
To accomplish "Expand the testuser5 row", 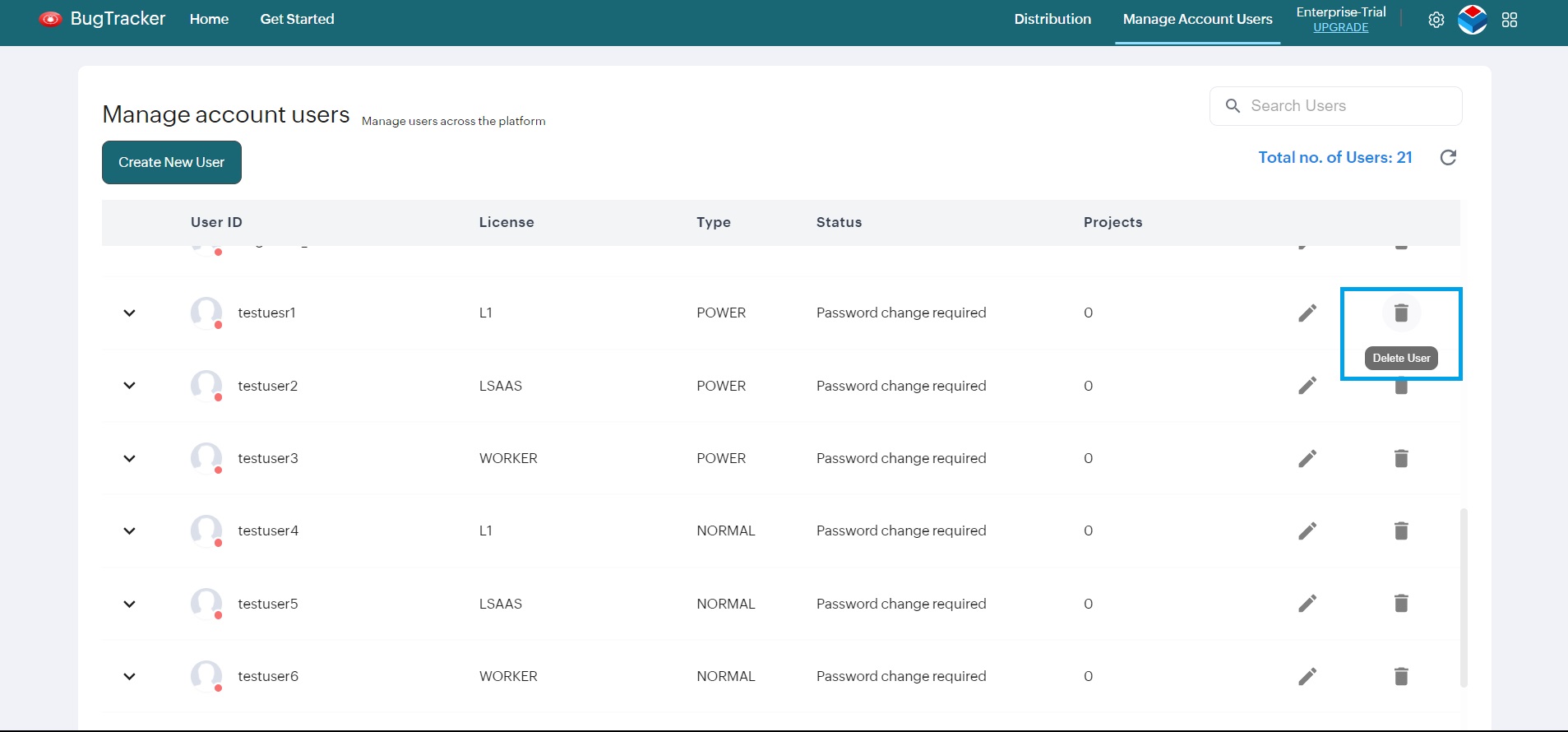I will pyautogui.click(x=129, y=604).
